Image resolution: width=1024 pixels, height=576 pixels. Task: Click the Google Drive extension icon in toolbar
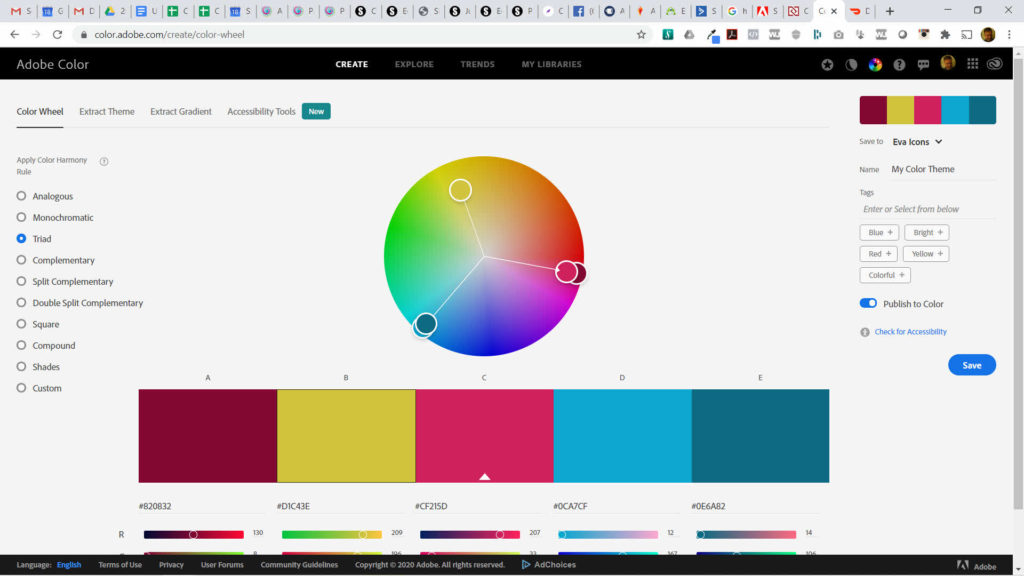point(689,35)
